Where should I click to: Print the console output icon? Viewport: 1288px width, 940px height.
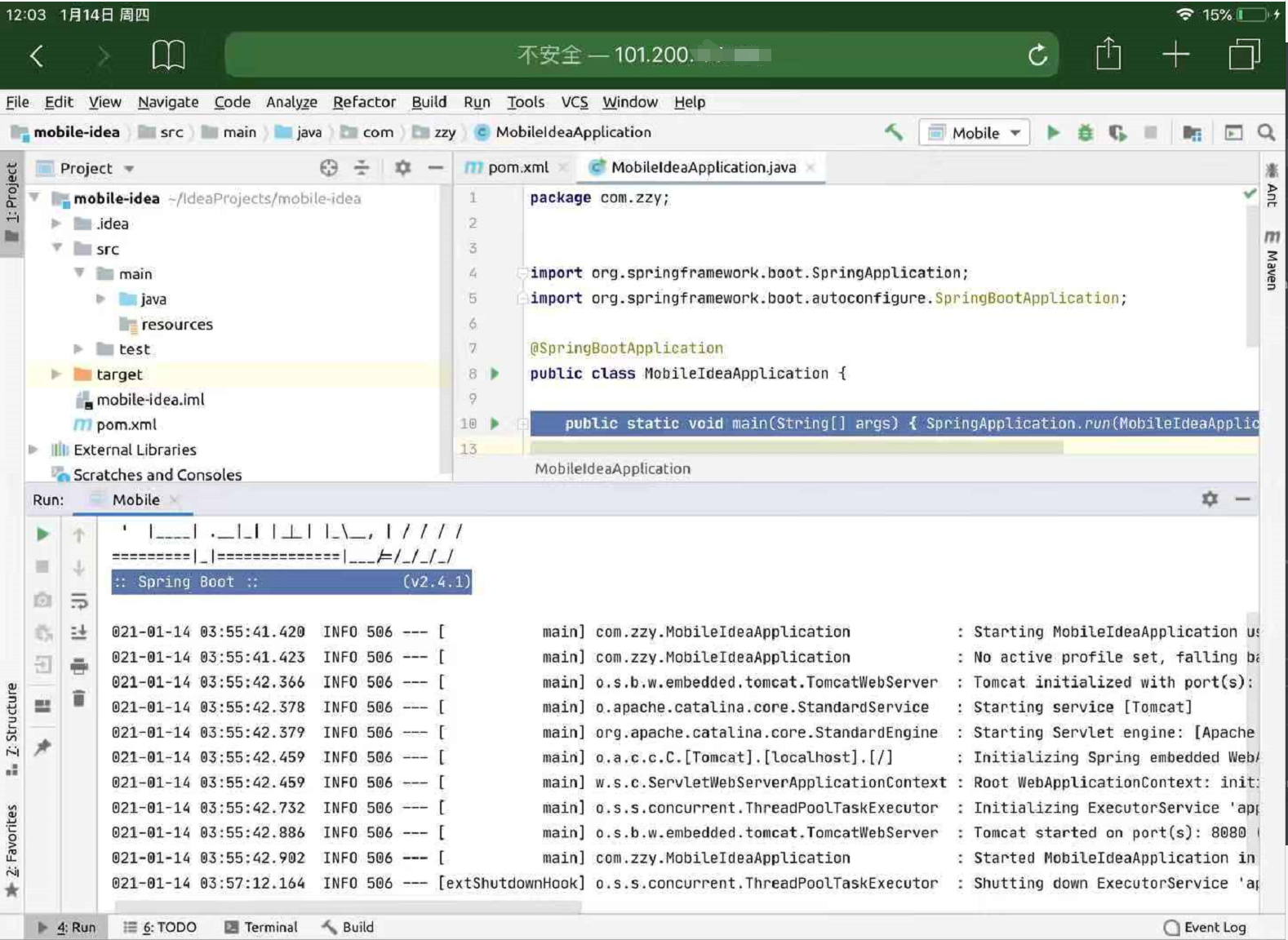tap(78, 666)
